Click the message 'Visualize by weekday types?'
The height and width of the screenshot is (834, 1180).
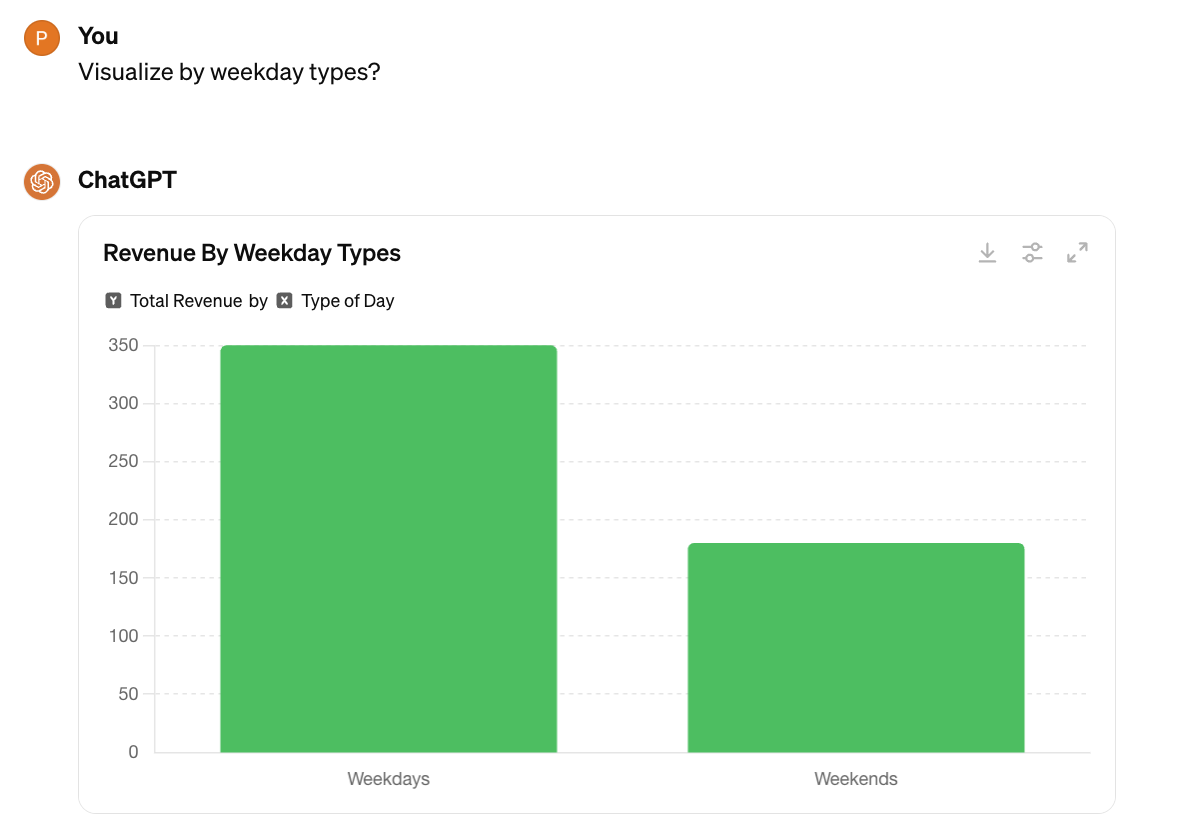pyautogui.click(x=230, y=72)
